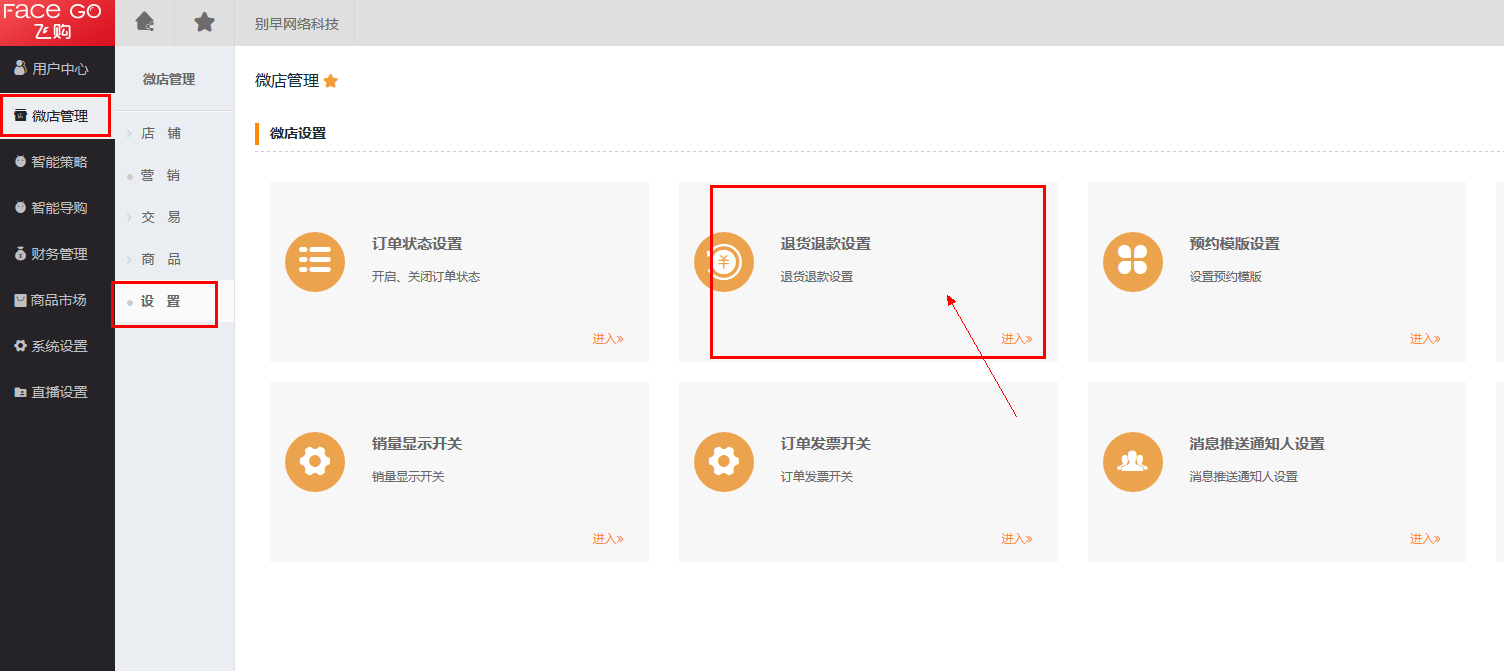Expand the 交易 submenu
The width and height of the screenshot is (1504, 671).
coord(160,217)
